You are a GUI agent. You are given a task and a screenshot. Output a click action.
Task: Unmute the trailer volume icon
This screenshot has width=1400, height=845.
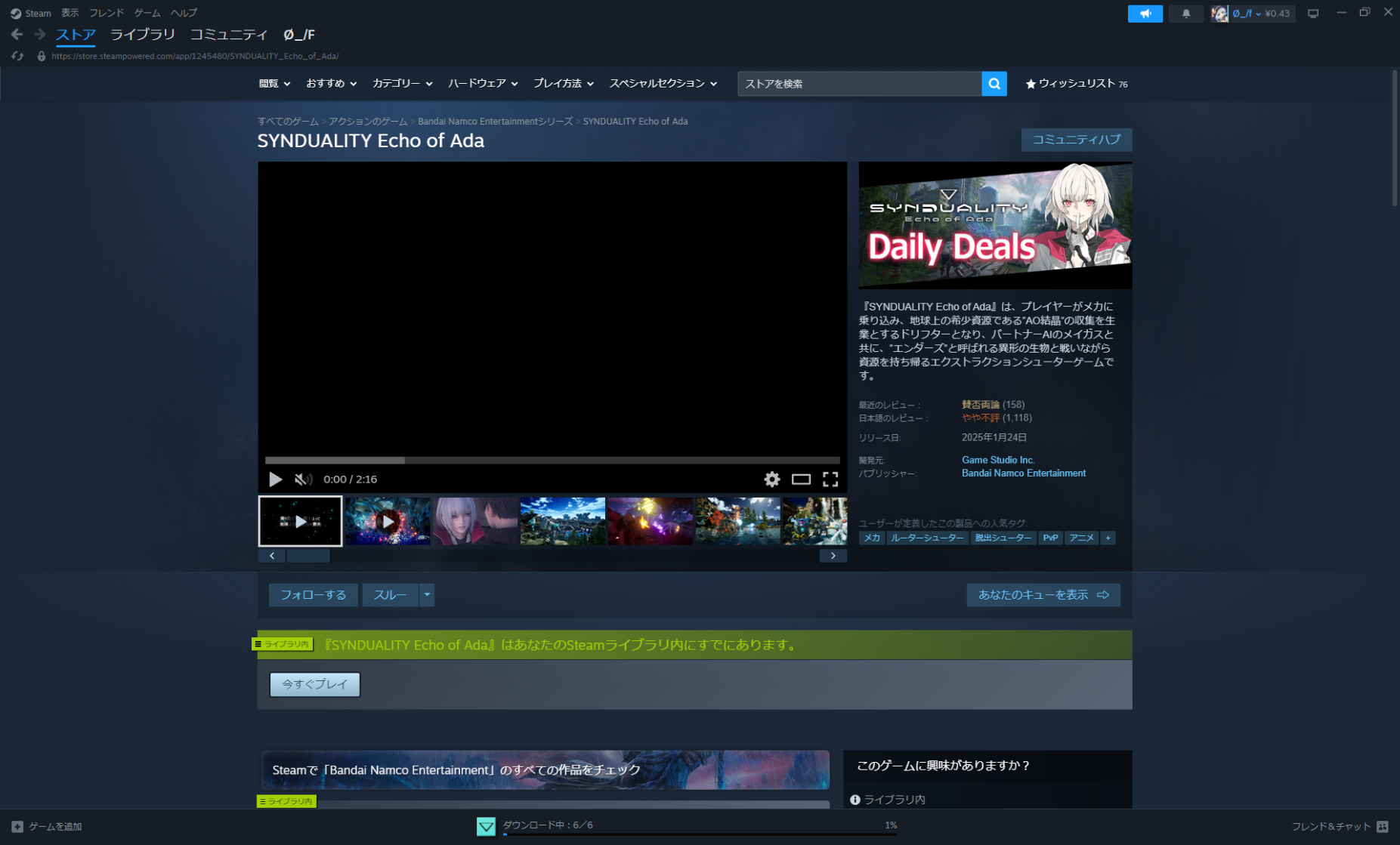[x=303, y=480]
